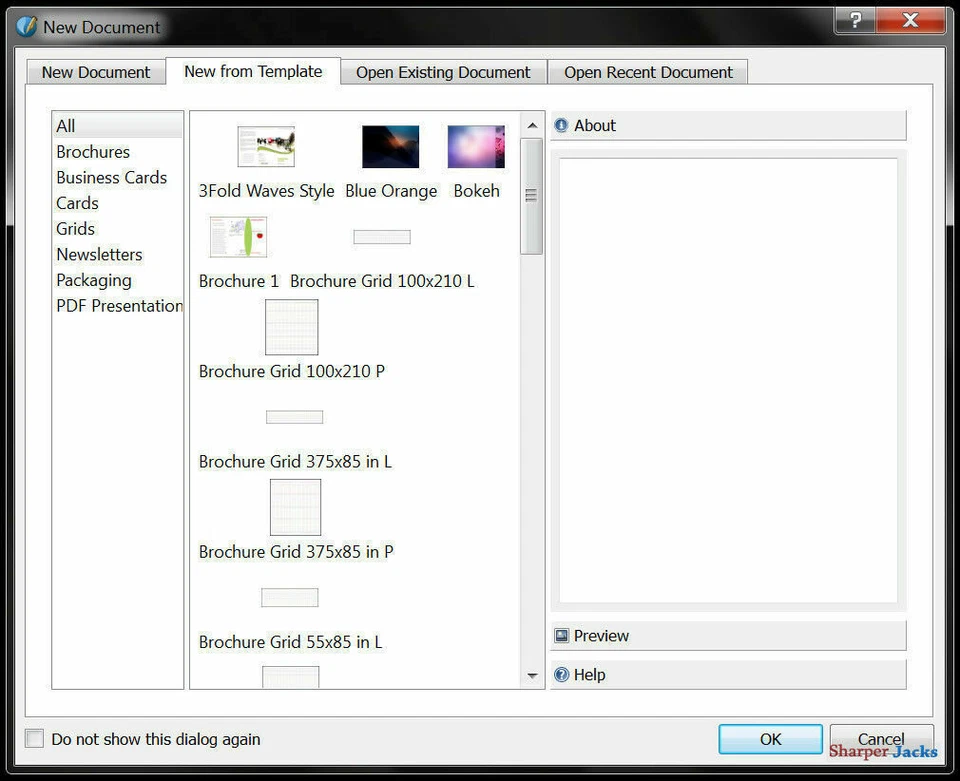Open the title bar help icon
The image size is (960, 781).
(x=855, y=20)
